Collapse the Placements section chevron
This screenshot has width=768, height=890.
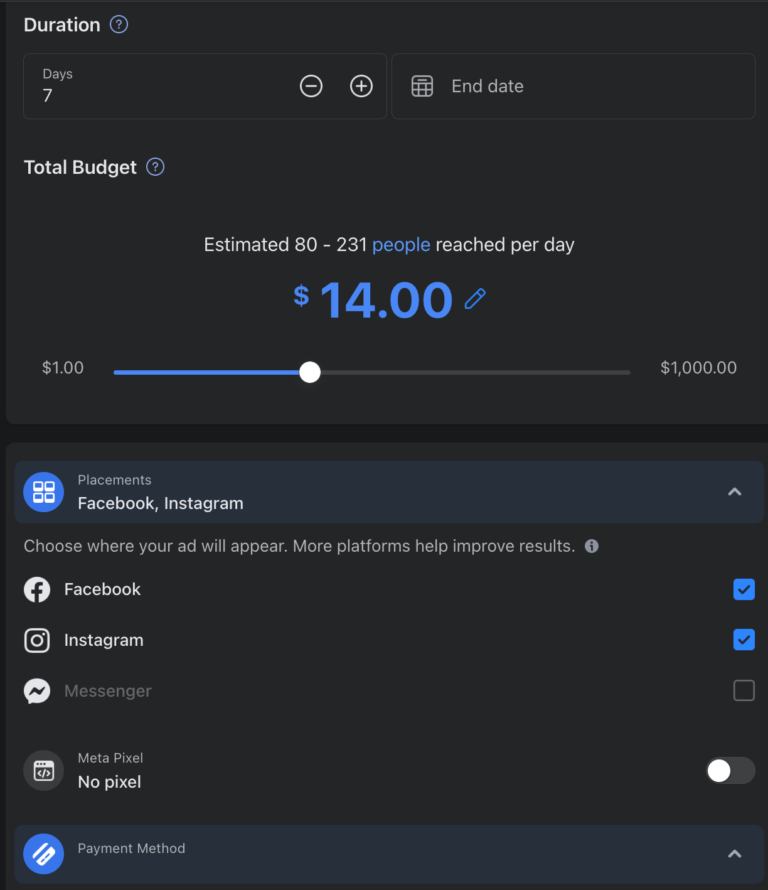click(734, 492)
